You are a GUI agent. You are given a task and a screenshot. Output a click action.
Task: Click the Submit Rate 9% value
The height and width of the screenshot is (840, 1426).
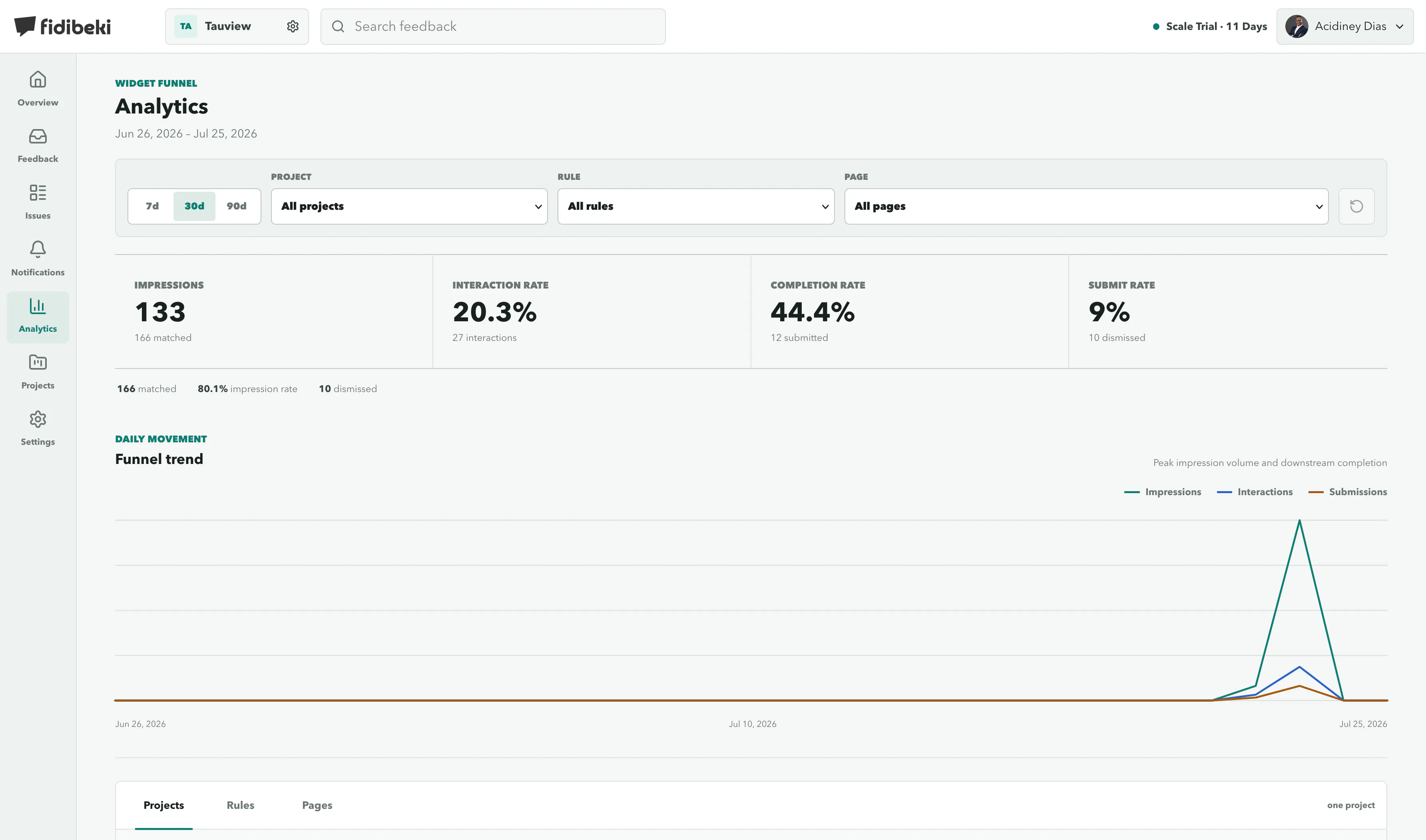click(1109, 312)
